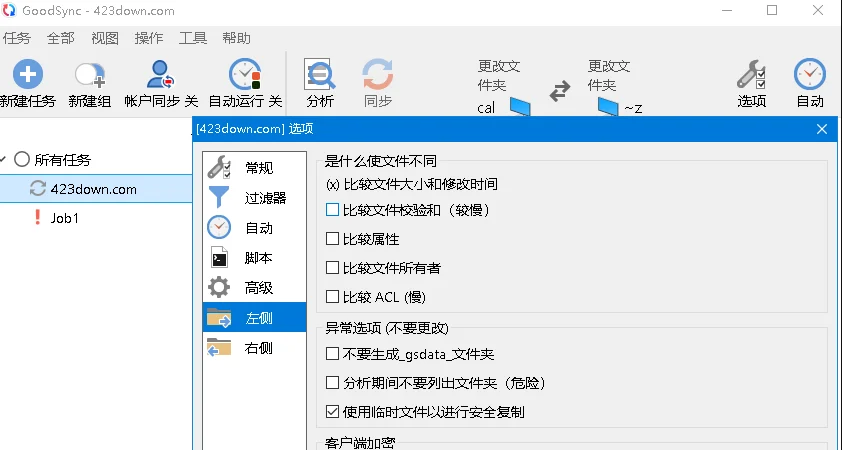Run 分析 (Analyze) from the toolbar

pyautogui.click(x=320, y=75)
